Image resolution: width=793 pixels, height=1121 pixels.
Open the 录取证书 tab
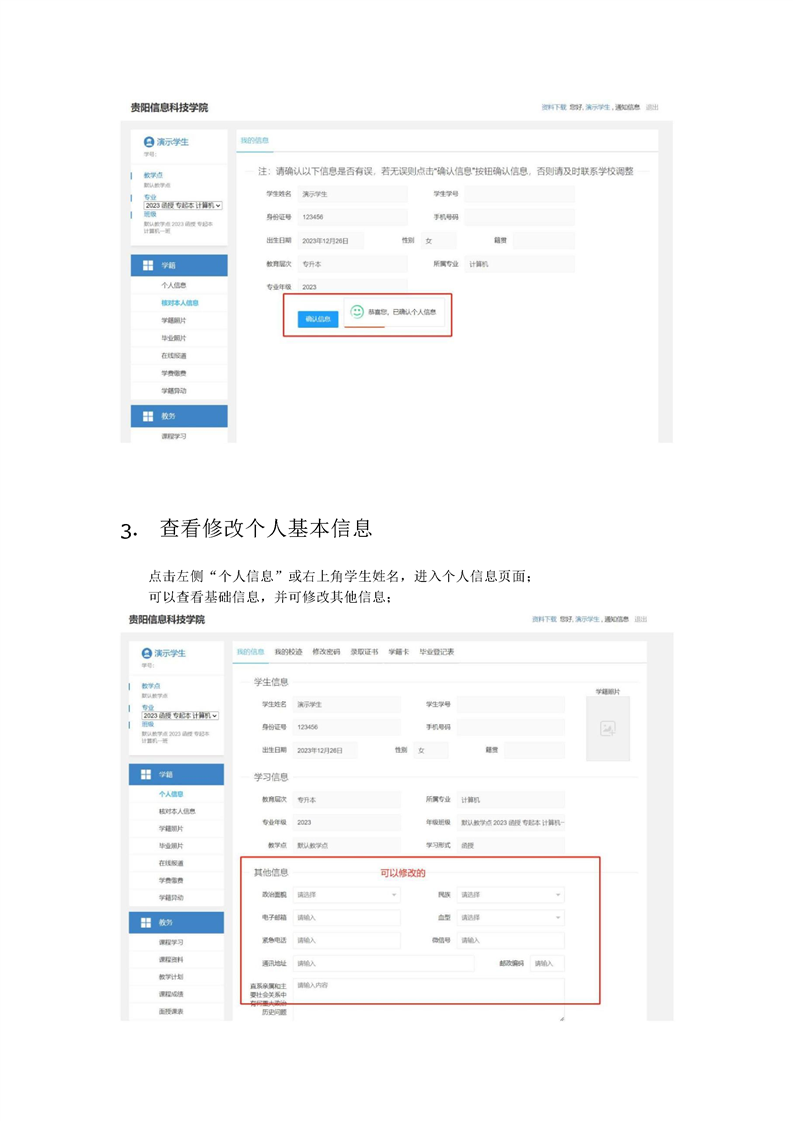pos(364,652)
